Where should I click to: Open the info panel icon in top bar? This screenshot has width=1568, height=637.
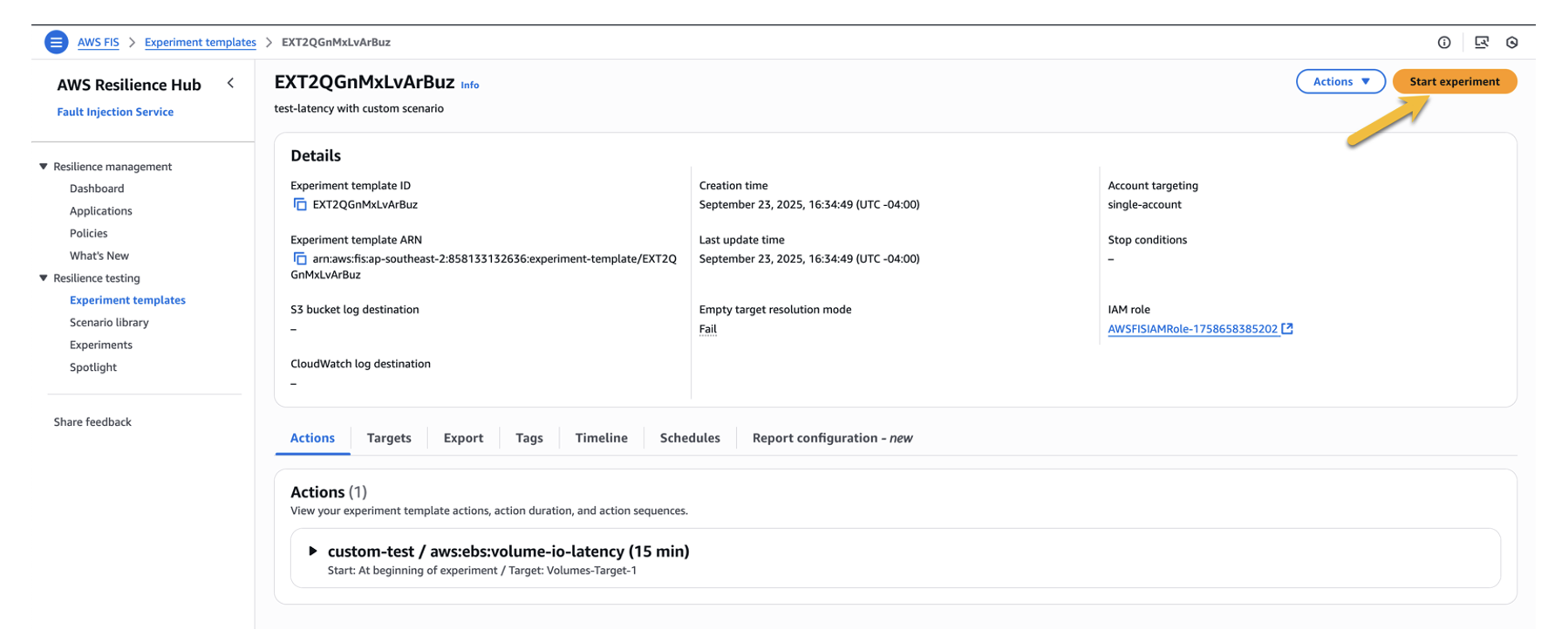(1444, 42)
